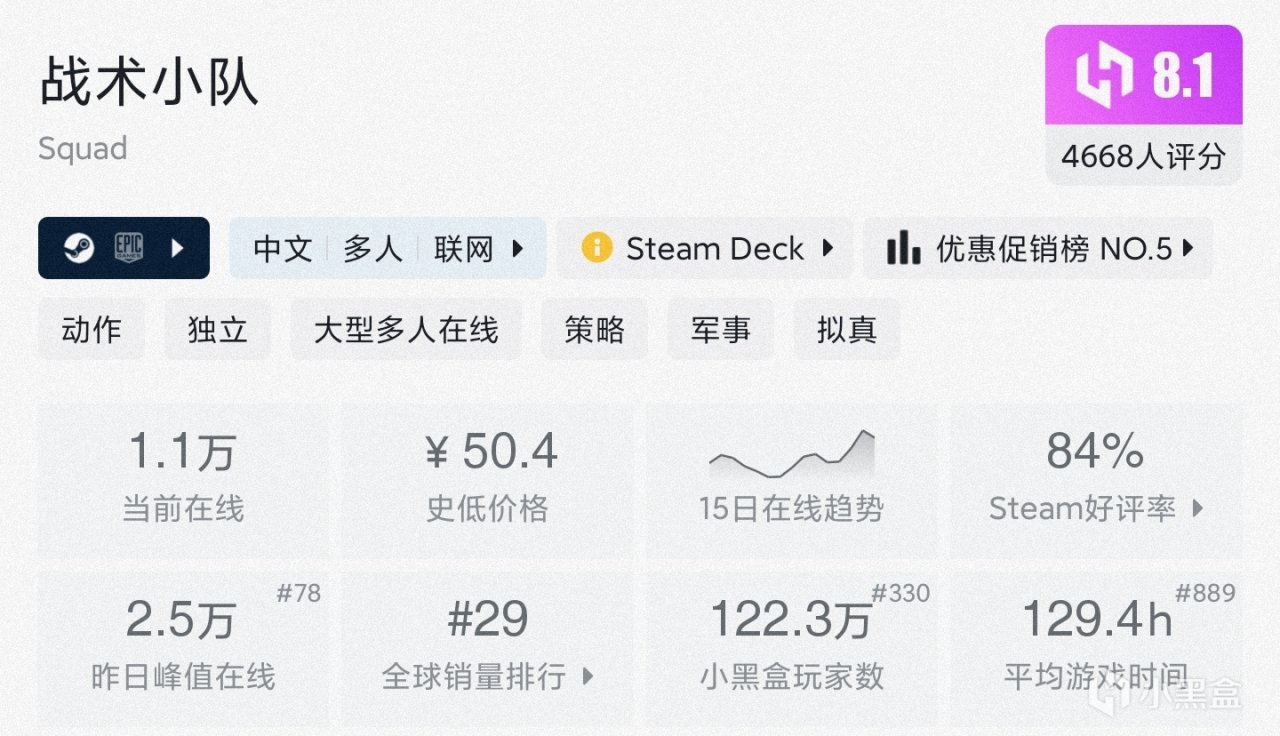Open the 4668人评分 rating count
This screenshot has width=1280, height=736.
(1143, 156)
